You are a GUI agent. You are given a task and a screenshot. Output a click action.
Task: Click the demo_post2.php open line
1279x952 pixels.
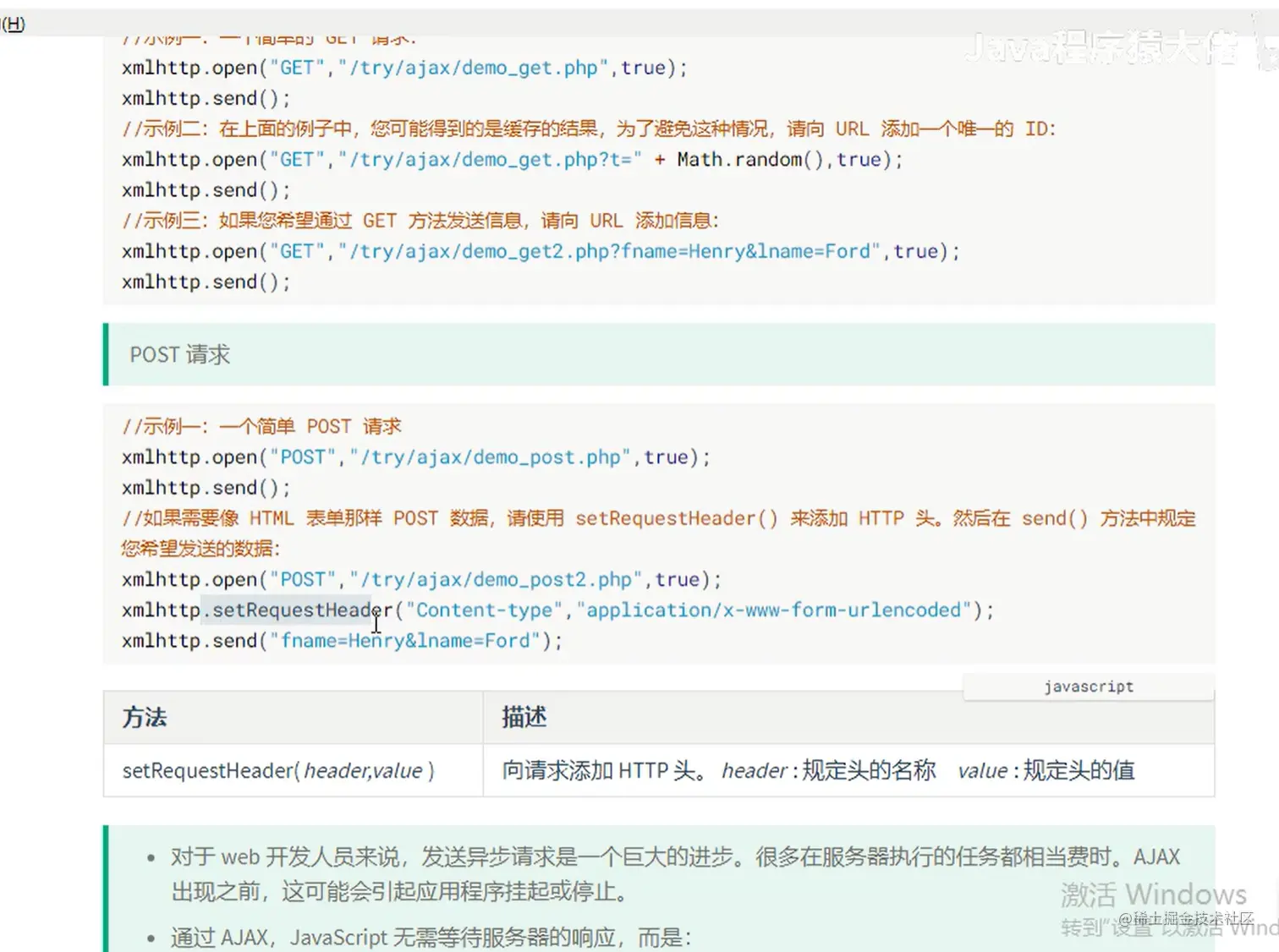click(x=421, y=580)
